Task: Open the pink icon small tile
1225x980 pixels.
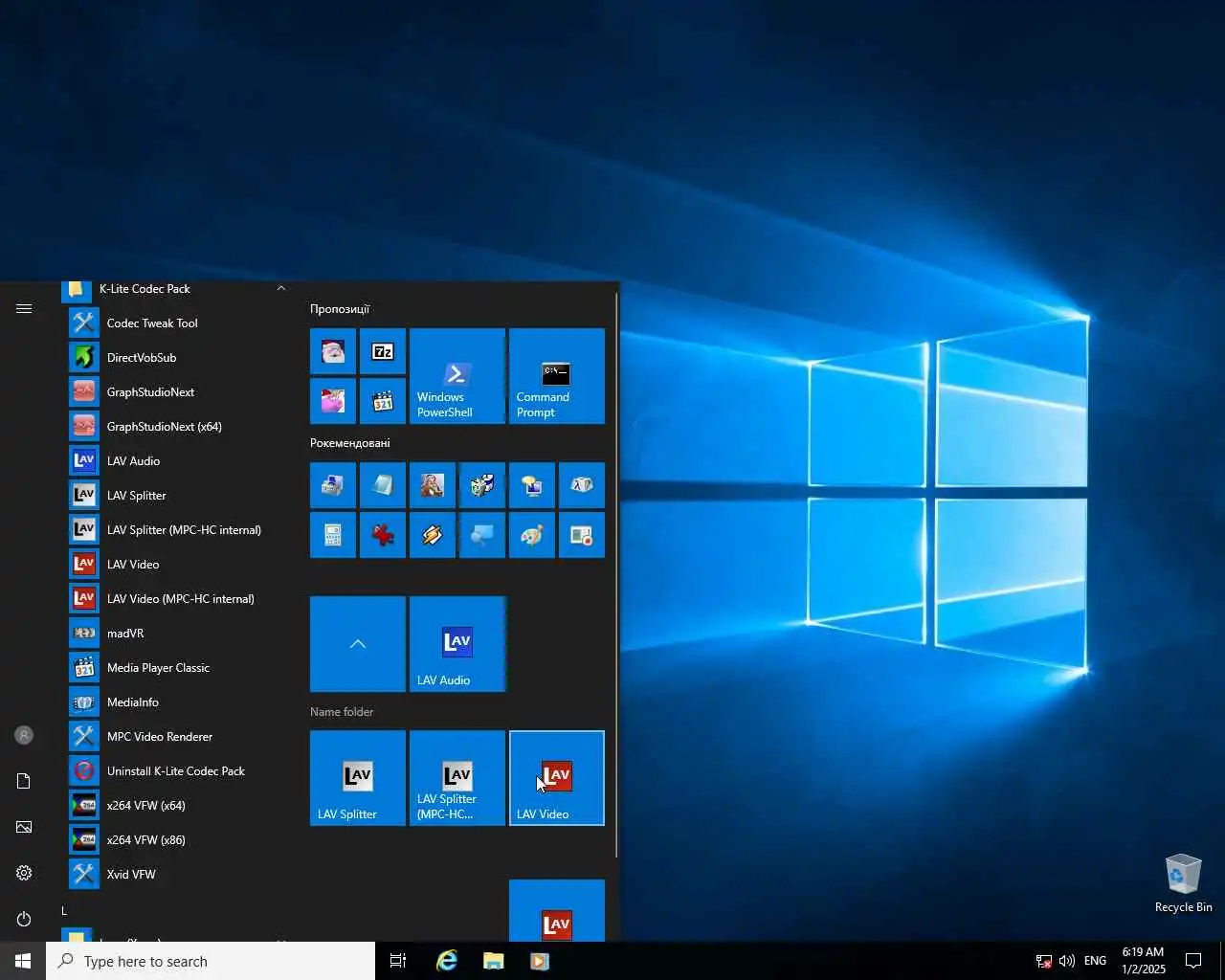Action: tap(333, 401)
